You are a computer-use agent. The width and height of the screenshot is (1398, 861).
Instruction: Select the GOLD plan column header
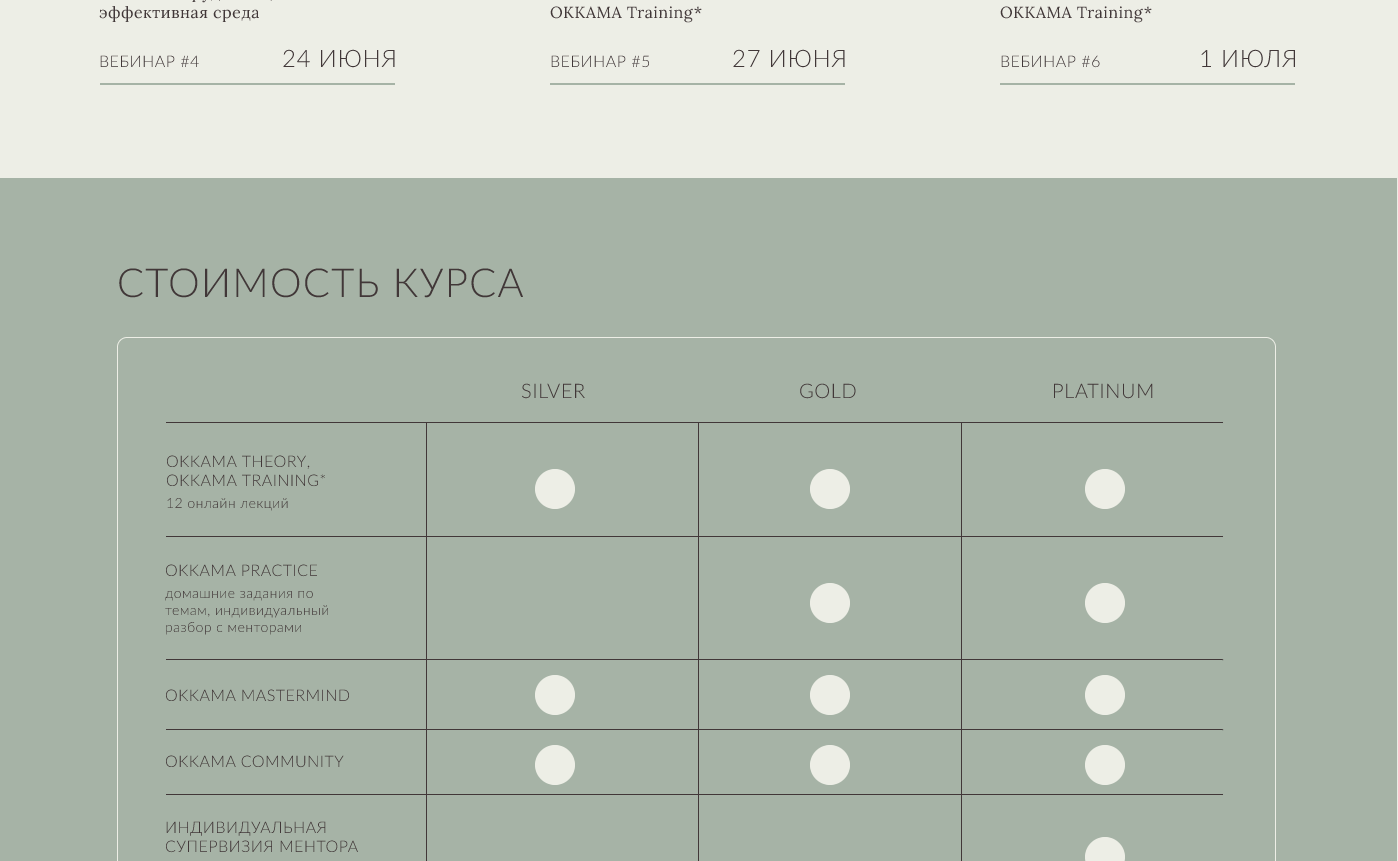(x=828, y=391)
